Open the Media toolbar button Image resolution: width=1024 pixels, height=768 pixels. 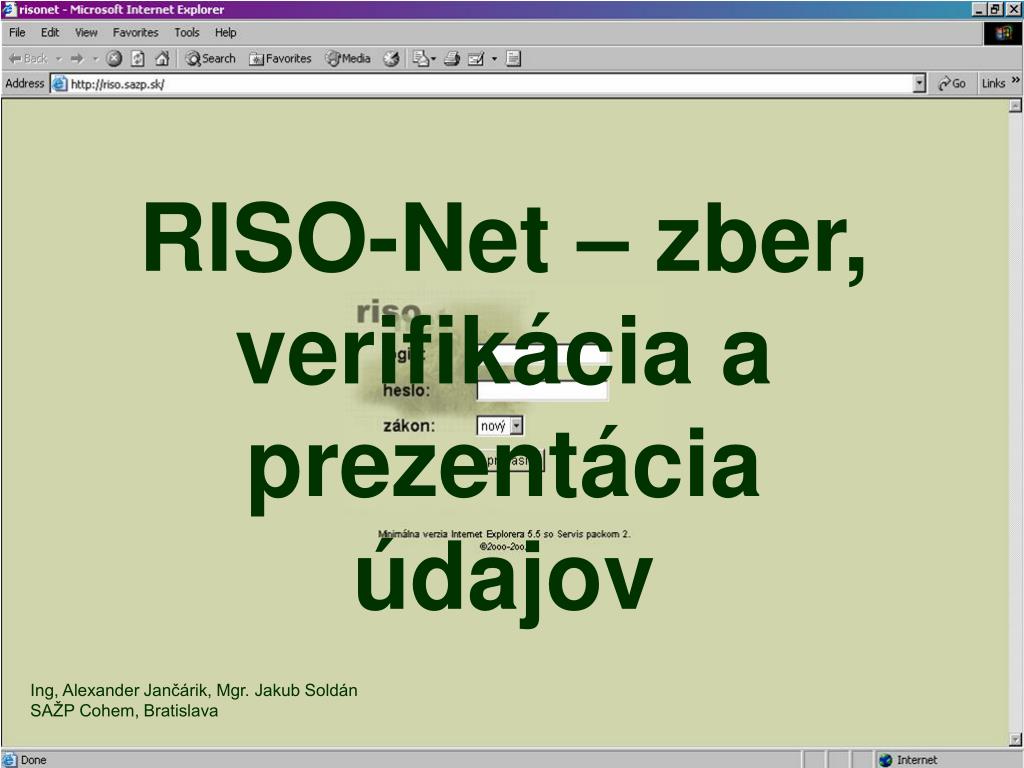(x=348, y=59)
